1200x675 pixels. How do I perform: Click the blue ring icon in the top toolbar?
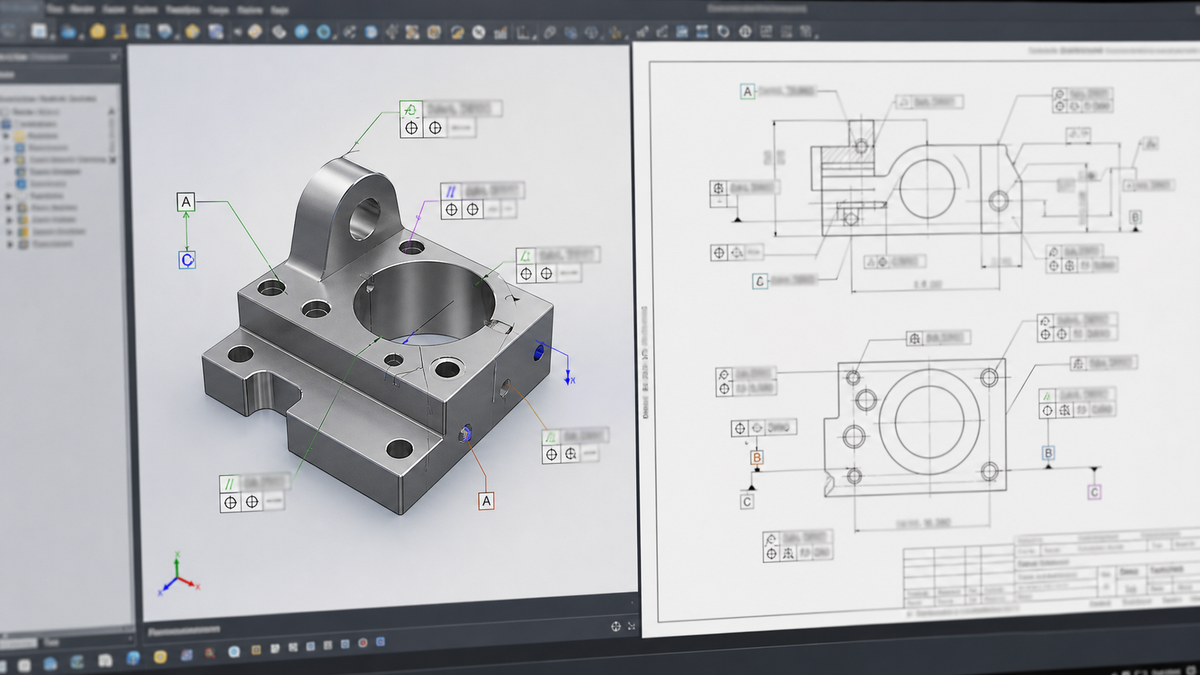click(323, 32)
